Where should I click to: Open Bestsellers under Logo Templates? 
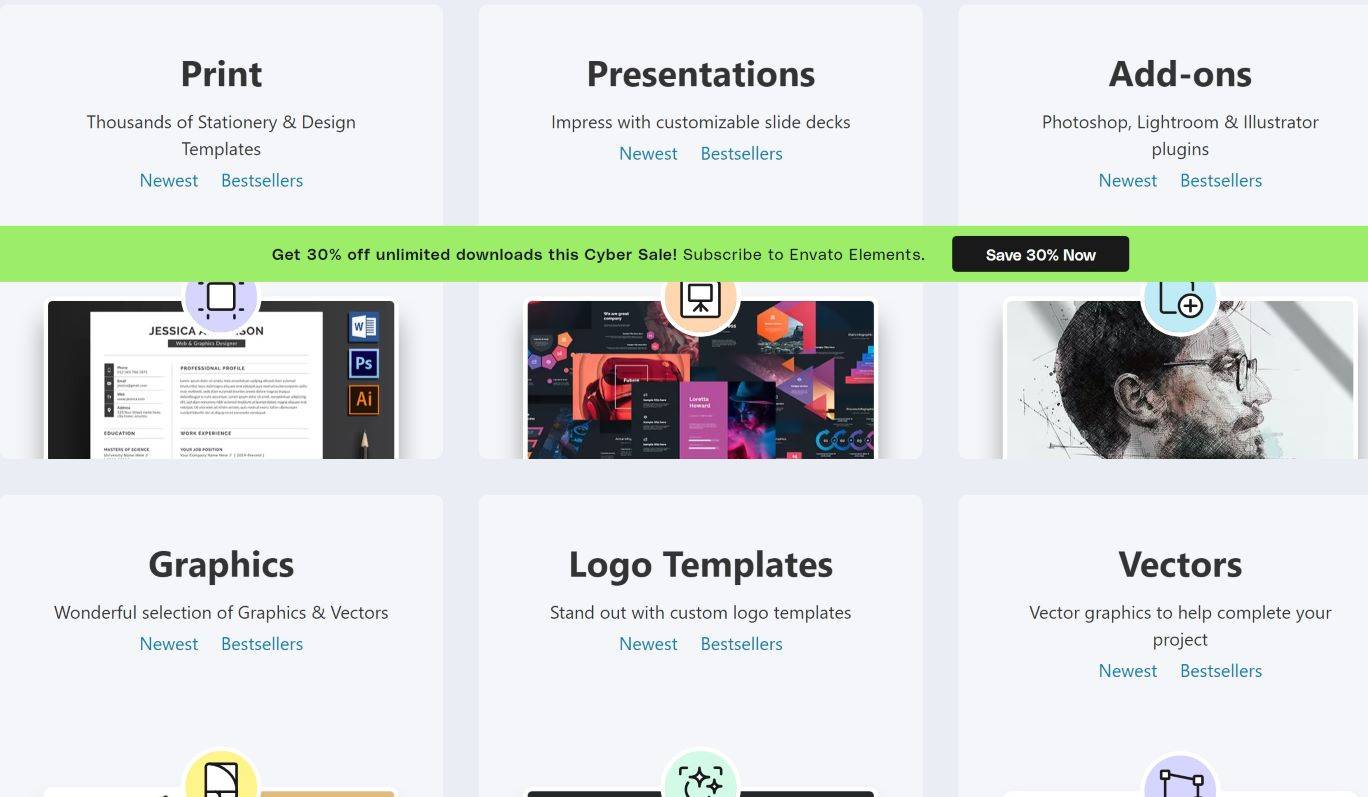(741, 644)
